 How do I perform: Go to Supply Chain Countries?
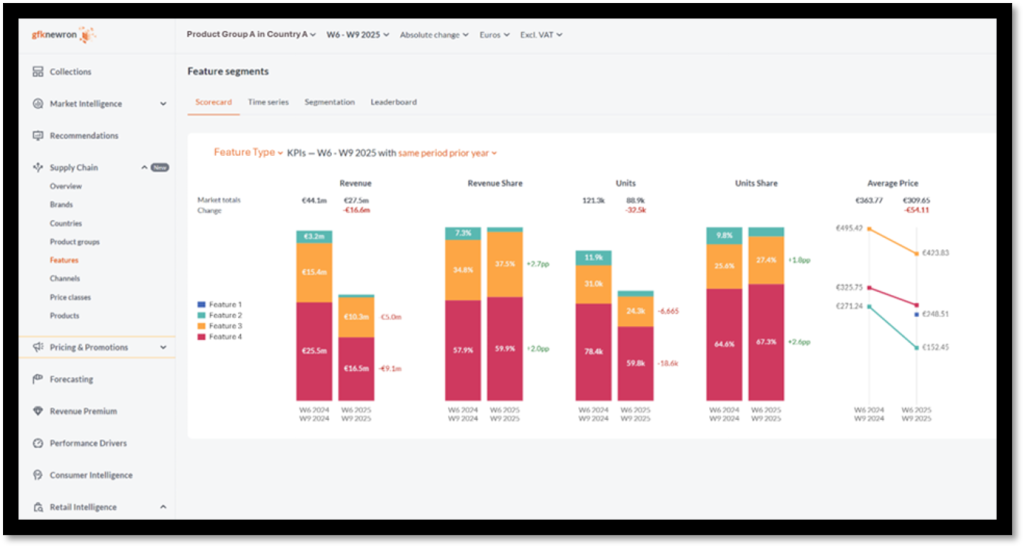(x=66, y=223)
